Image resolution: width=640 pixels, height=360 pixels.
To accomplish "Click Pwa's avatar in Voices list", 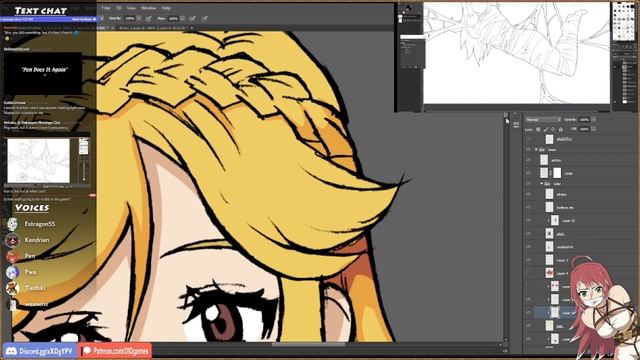I will tap(13, 272).
